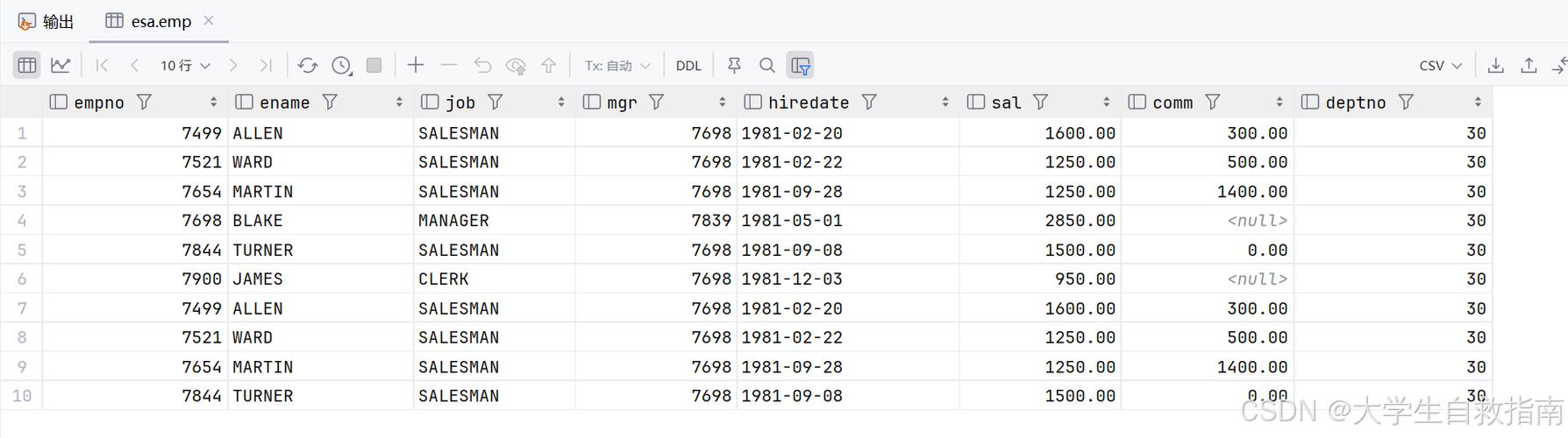Select the BLAKE cell in ename column
Screen dimensions: 1568x438
pyautogui.click(x=258, y=221)
